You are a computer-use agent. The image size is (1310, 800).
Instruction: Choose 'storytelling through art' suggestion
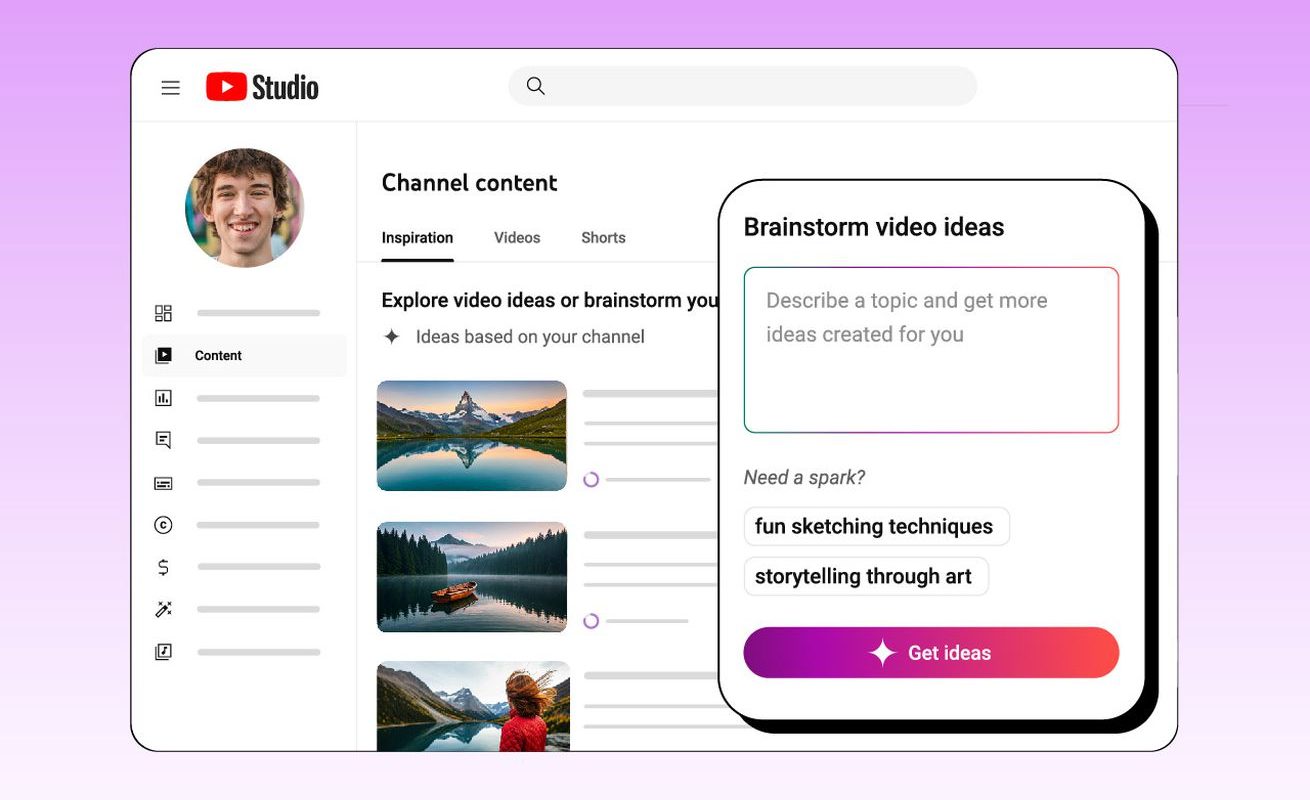[x=865, y=576]
